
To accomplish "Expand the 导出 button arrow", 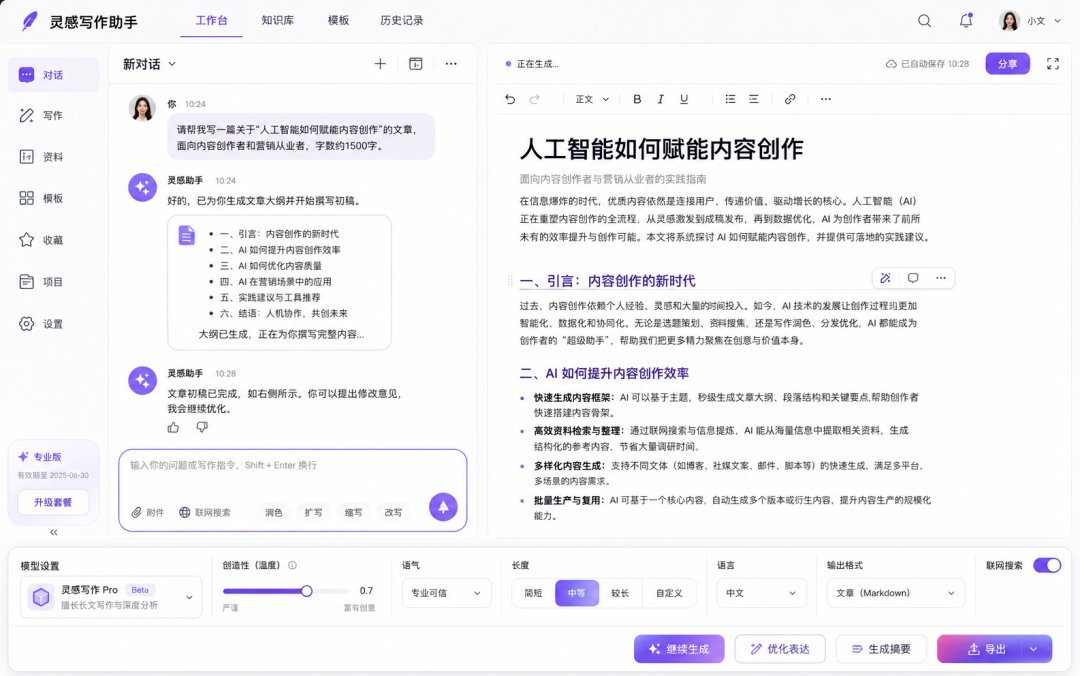I will pos(1033,649).
